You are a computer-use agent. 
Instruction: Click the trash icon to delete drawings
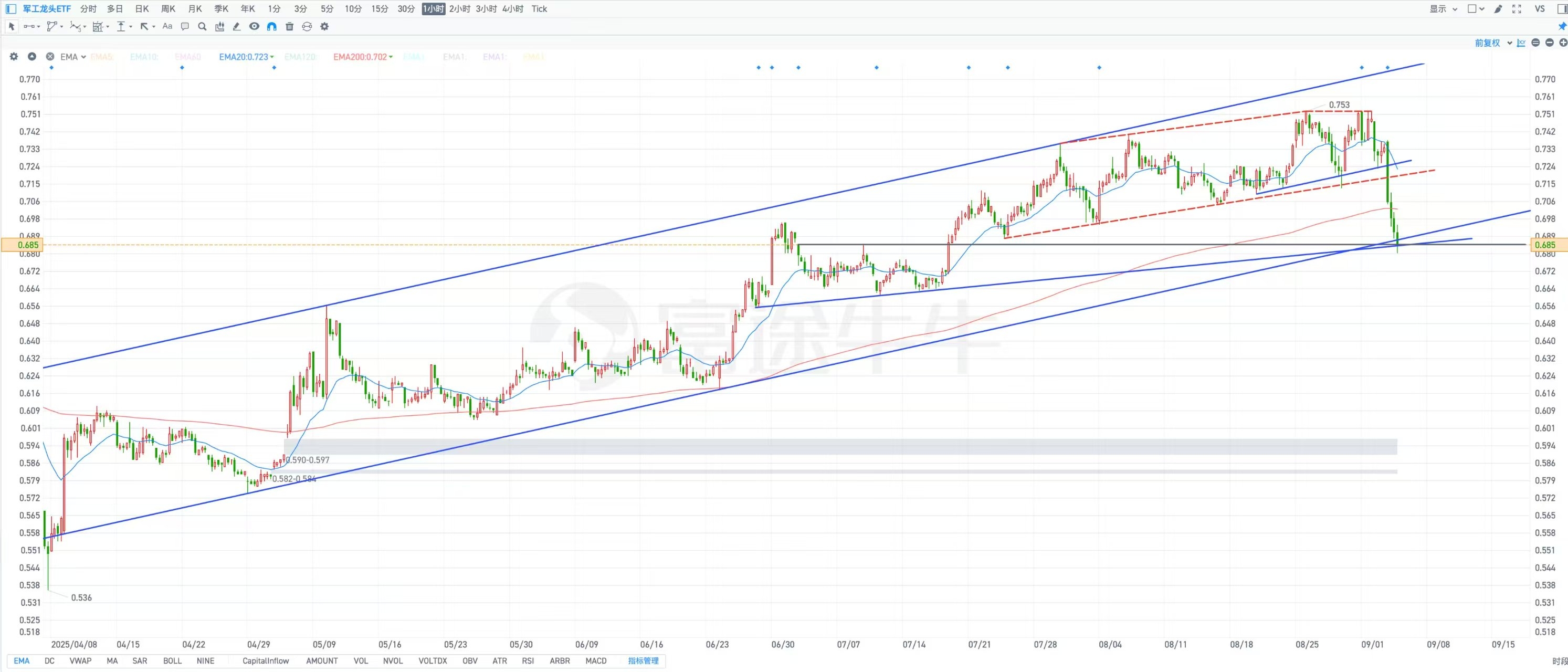tap(290, 26)
